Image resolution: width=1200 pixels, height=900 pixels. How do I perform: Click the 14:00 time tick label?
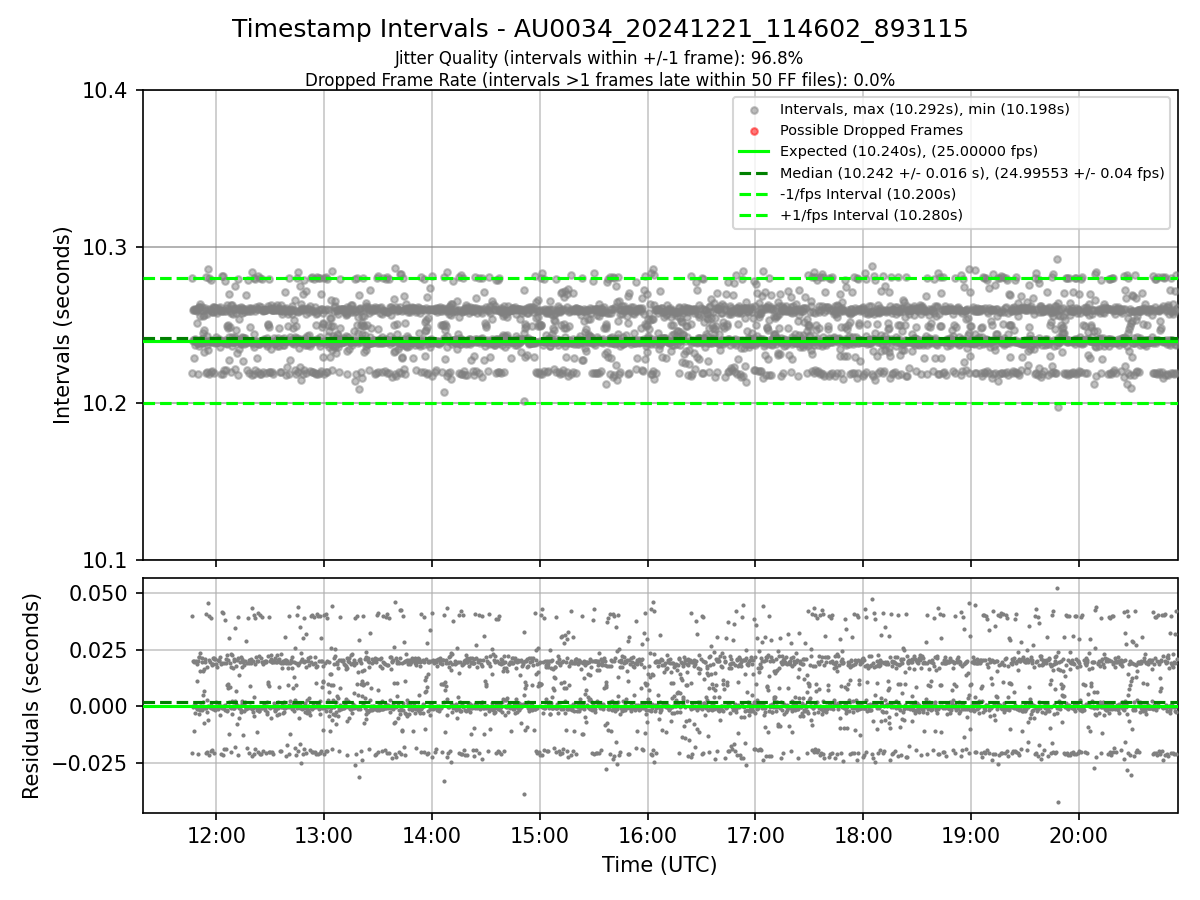click(431, 836)
